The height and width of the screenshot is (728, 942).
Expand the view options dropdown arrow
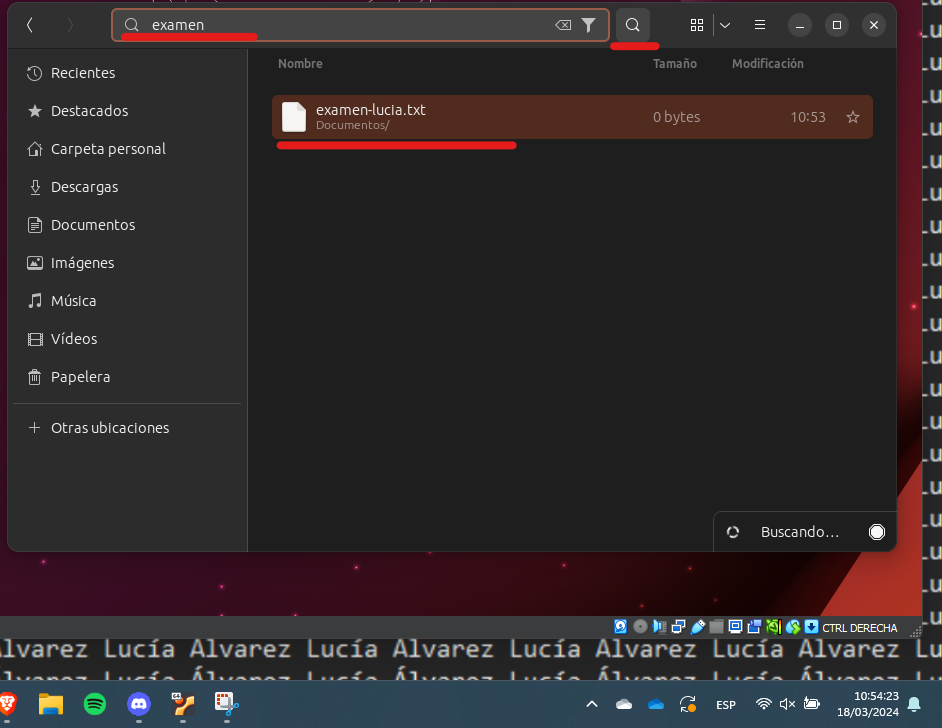point(725,25)
